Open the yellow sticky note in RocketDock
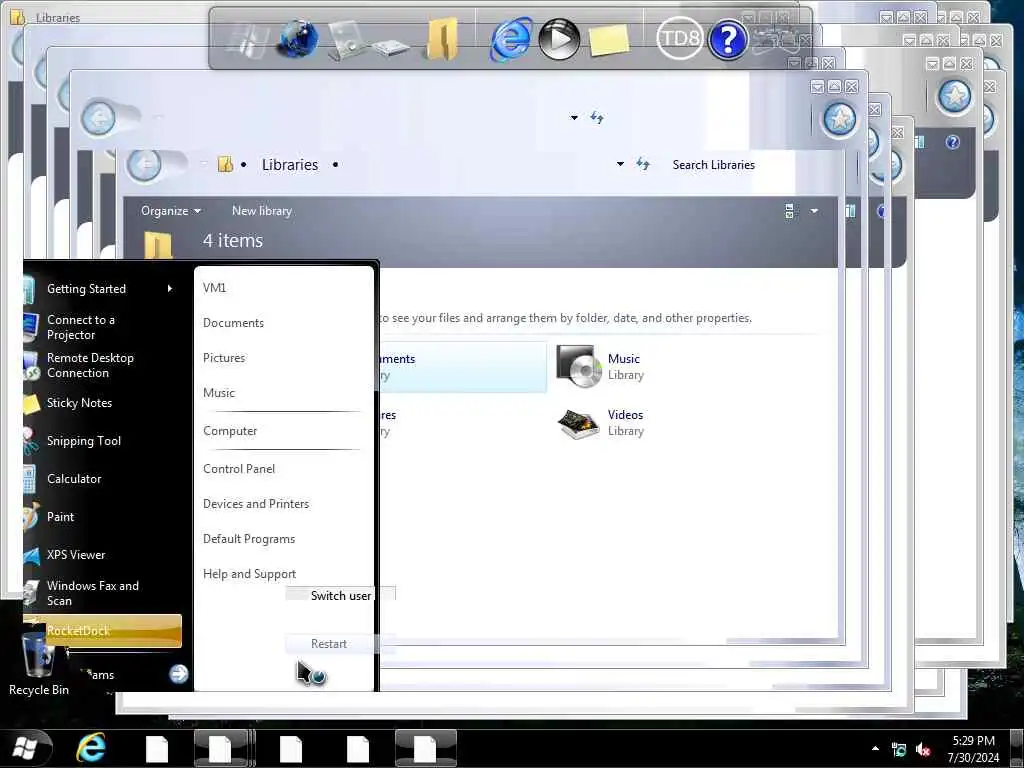 pos(609,40)
